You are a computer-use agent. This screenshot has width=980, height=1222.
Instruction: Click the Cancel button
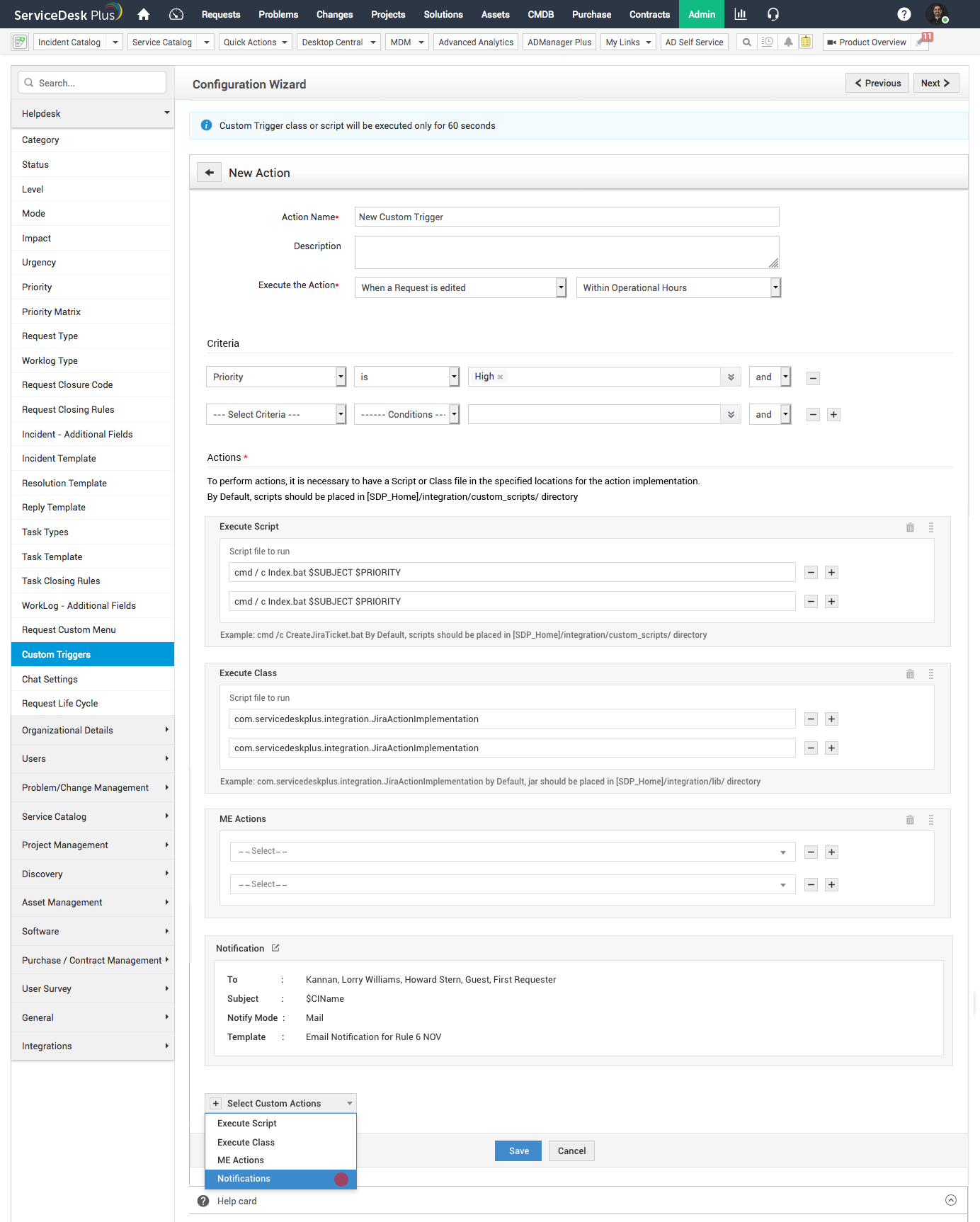(571, 1151)
